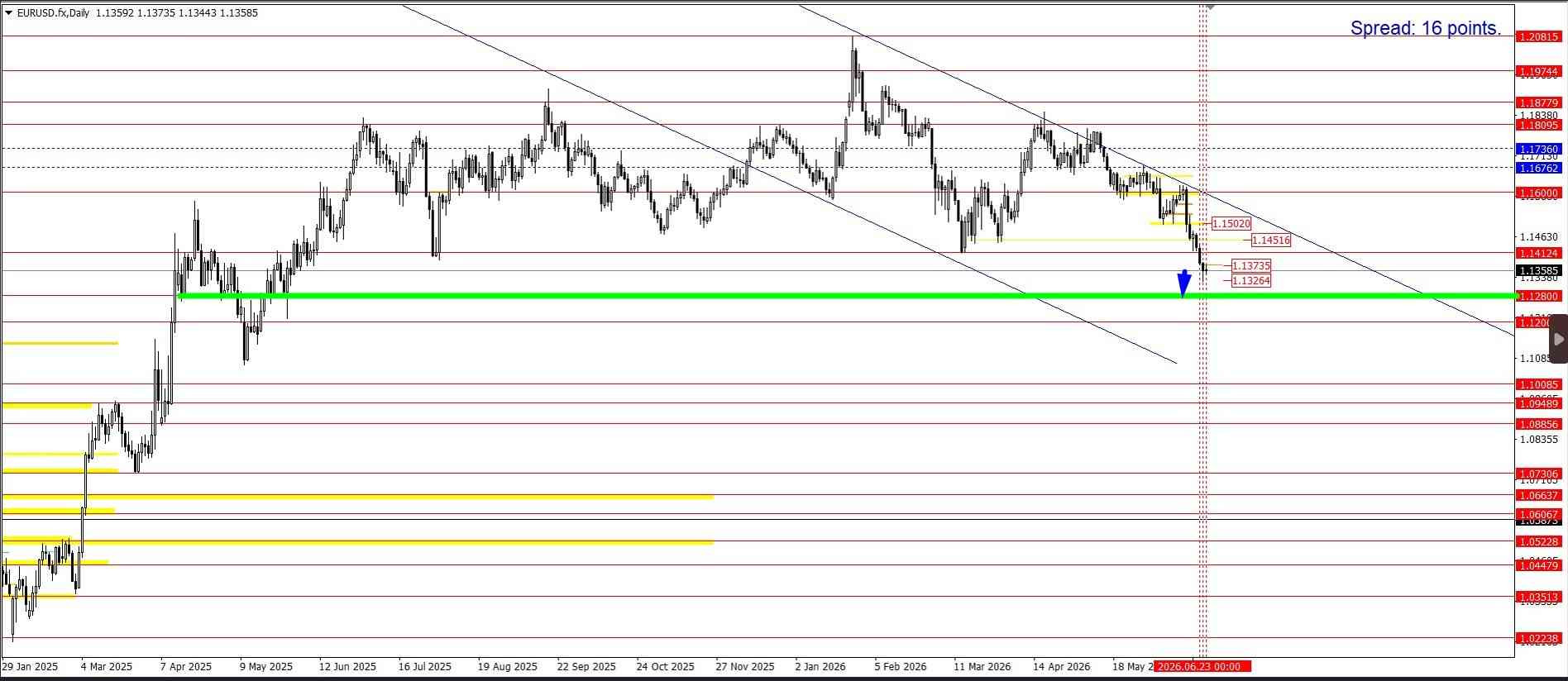
Task: Select the blue down arrow object
Action: (1184, 283)
